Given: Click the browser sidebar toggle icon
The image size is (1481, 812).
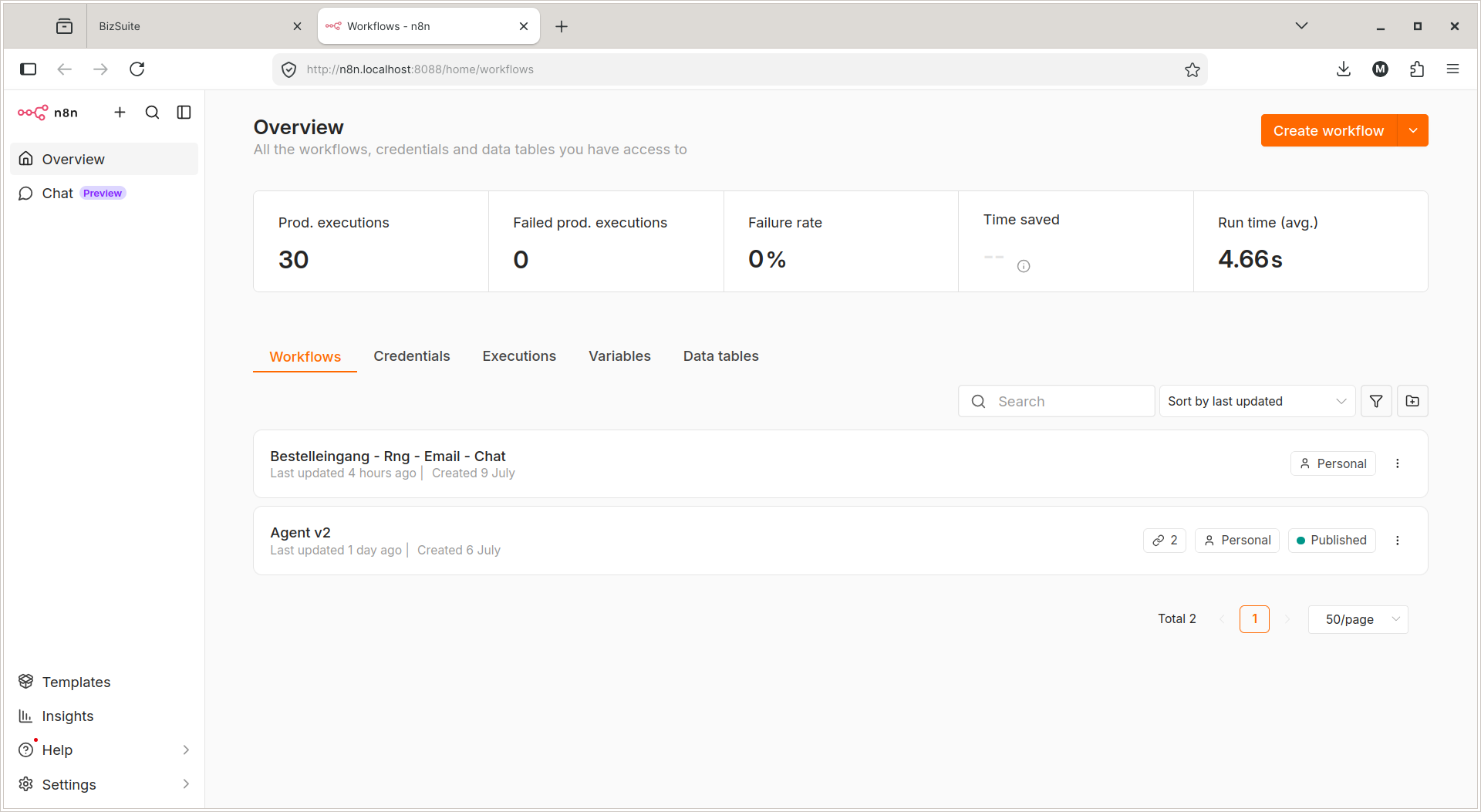Looking at the screenshot, I should point(29,69).
